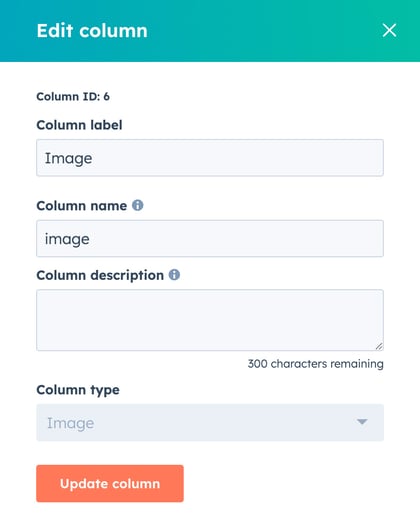Click the Update column button
420x523 pixels.
pos(110,483)
